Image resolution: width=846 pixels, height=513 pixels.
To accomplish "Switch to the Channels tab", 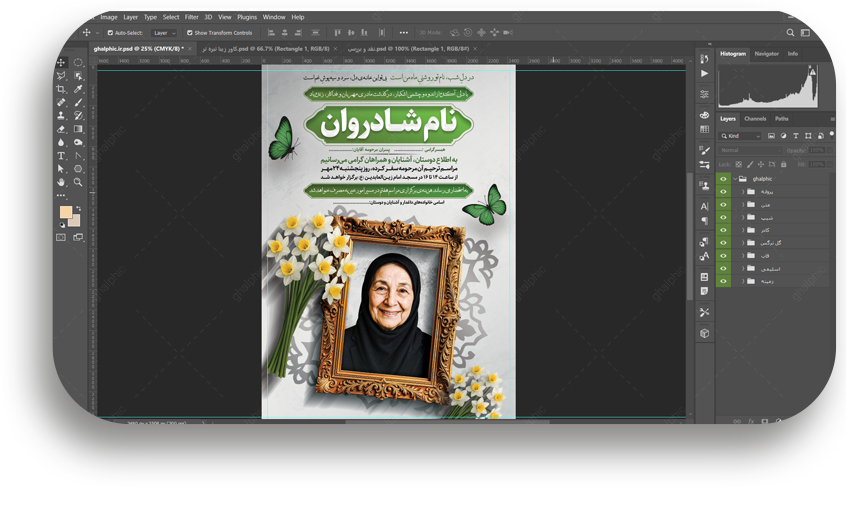I will 755,119.
